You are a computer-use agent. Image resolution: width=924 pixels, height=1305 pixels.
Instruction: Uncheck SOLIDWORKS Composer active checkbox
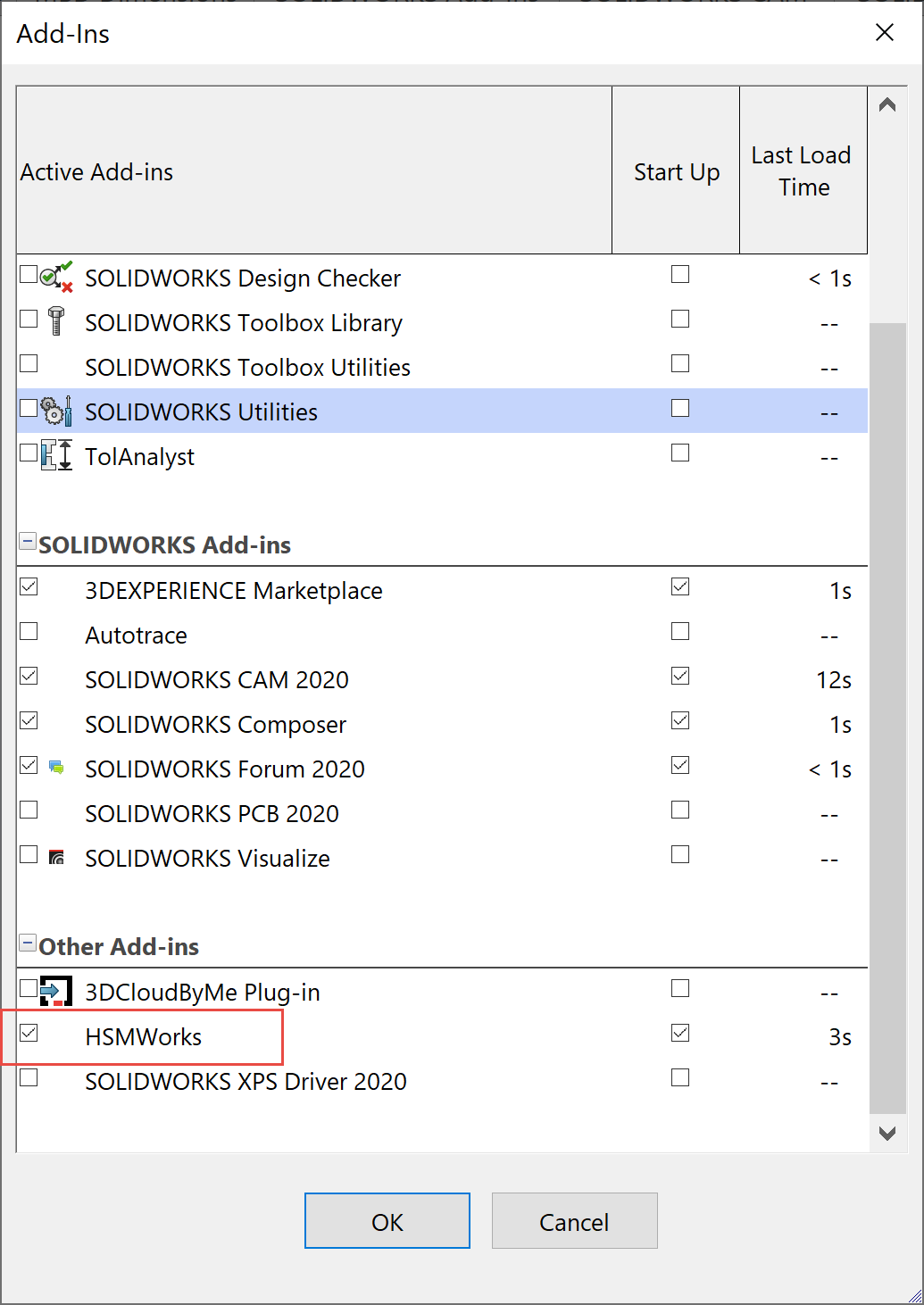[29, 720]
